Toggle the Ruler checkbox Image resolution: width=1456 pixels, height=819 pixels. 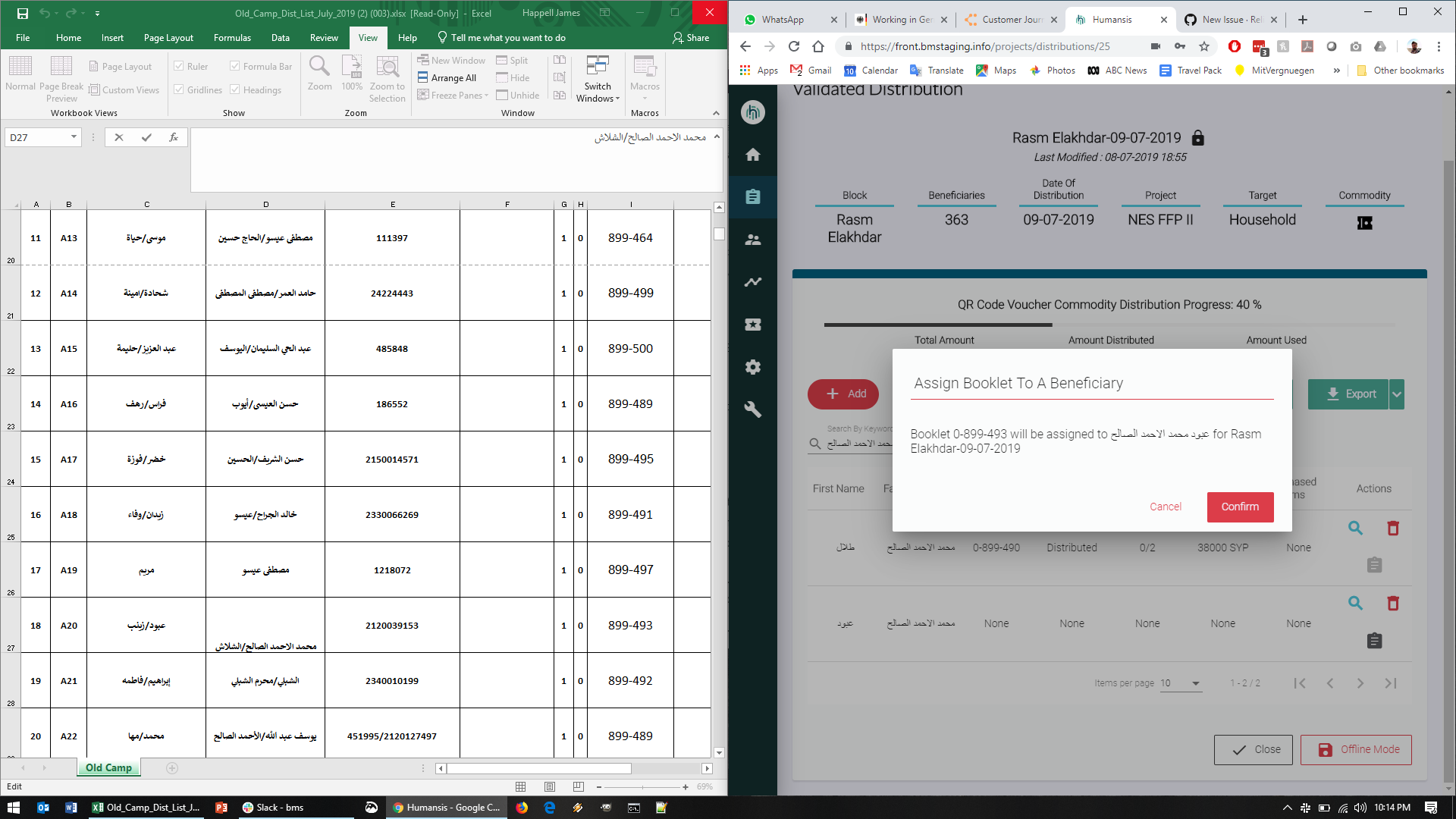click(x=180, y=66)
